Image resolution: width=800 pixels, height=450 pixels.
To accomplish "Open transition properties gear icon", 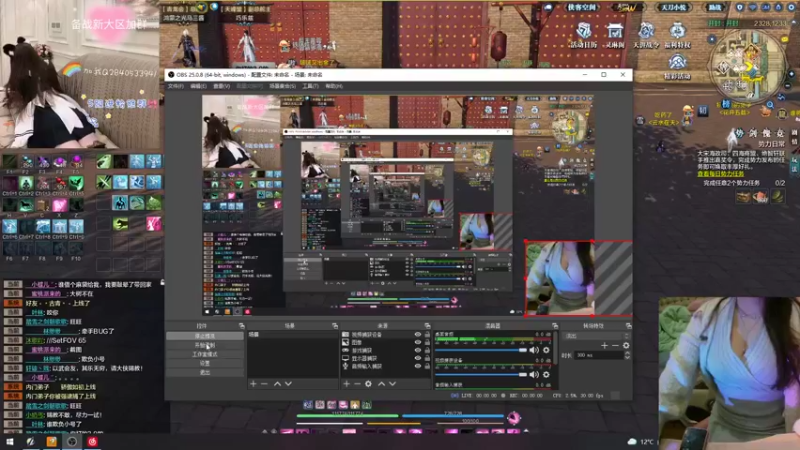I will [626, 345].
